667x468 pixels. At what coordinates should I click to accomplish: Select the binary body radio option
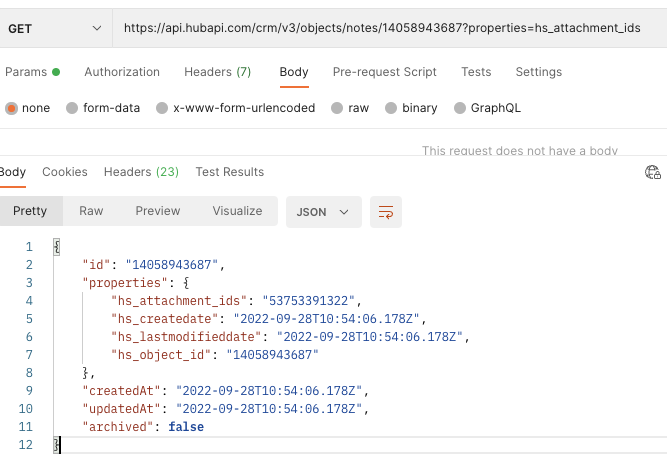pos(391,108)
